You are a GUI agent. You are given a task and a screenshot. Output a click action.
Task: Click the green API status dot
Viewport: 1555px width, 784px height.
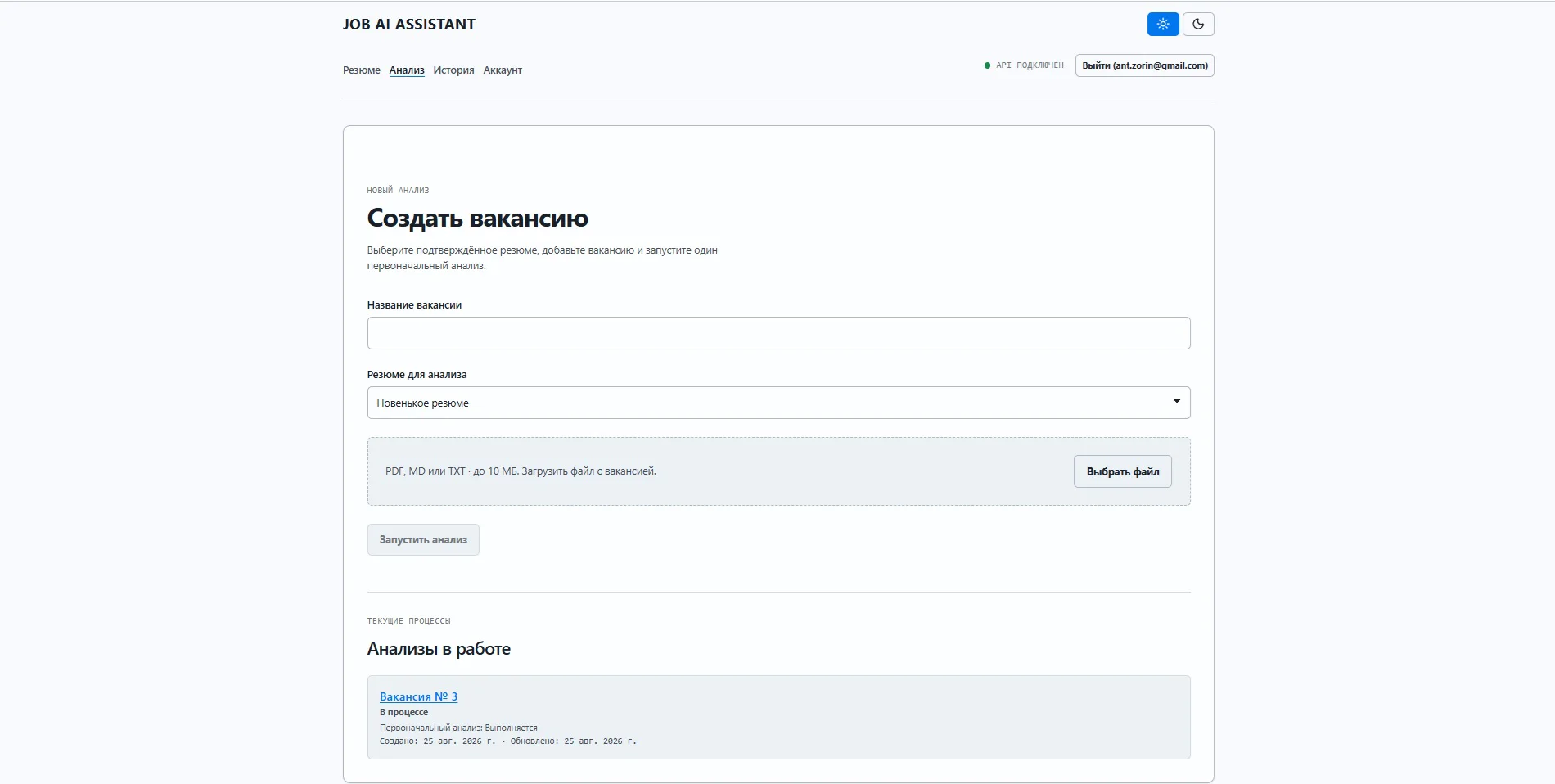coord(987,65)
